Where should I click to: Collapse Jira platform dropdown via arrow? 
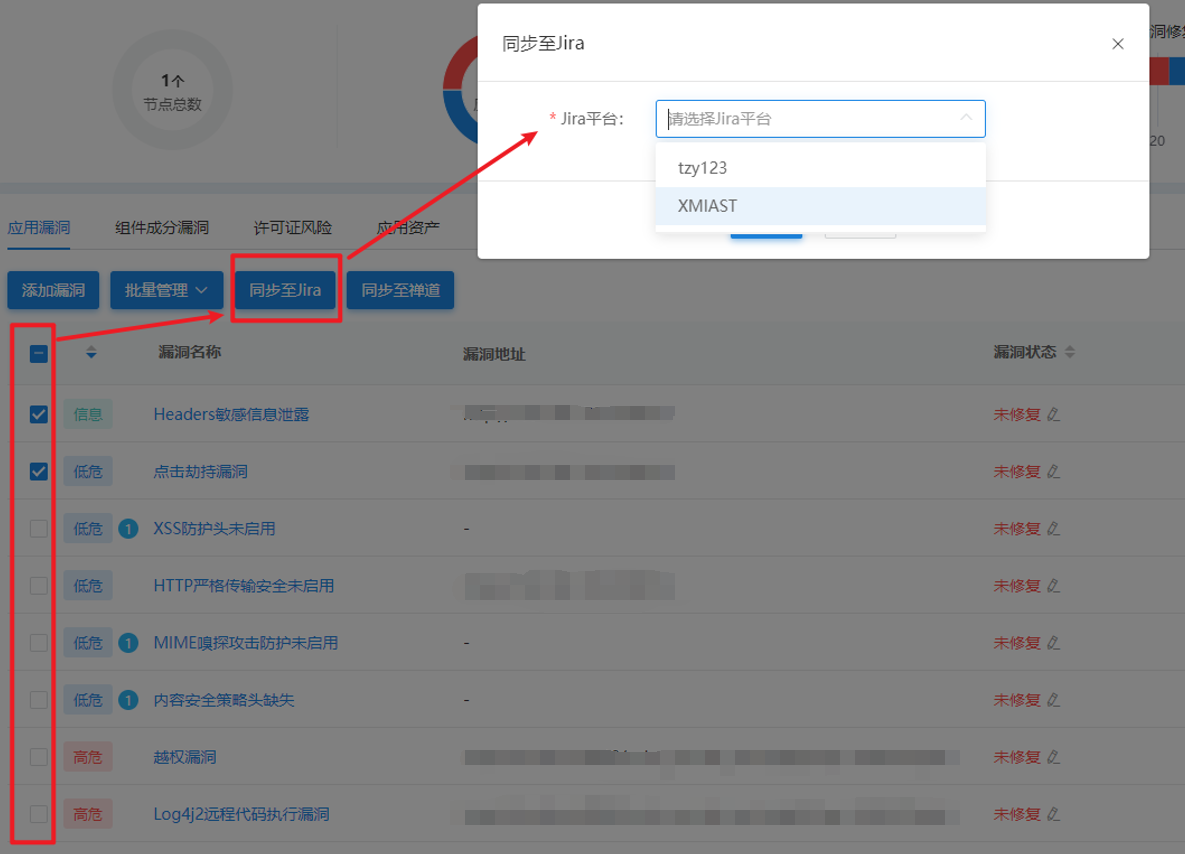(966, 118)
